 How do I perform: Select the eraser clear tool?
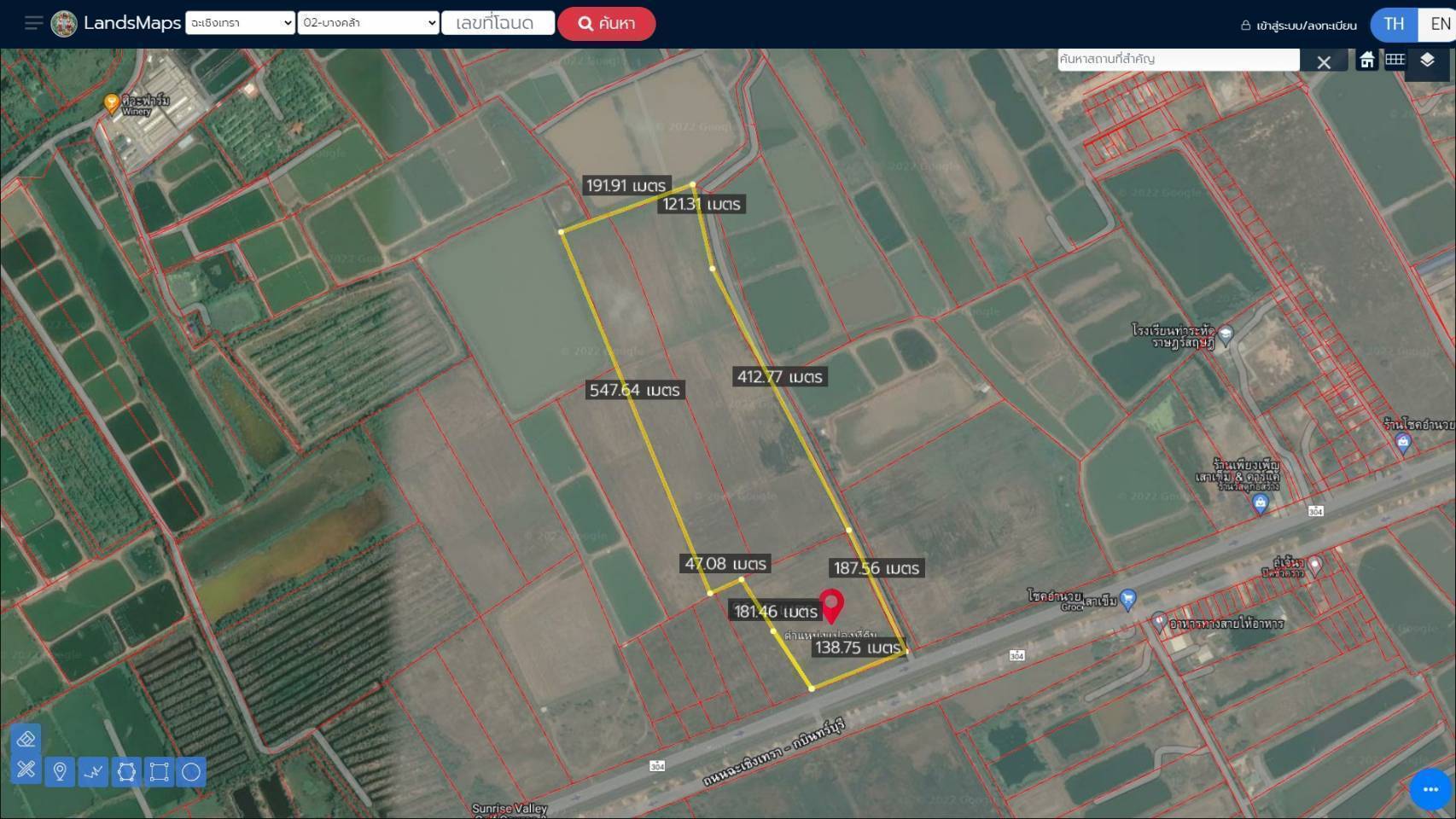(x=26, y=739)
